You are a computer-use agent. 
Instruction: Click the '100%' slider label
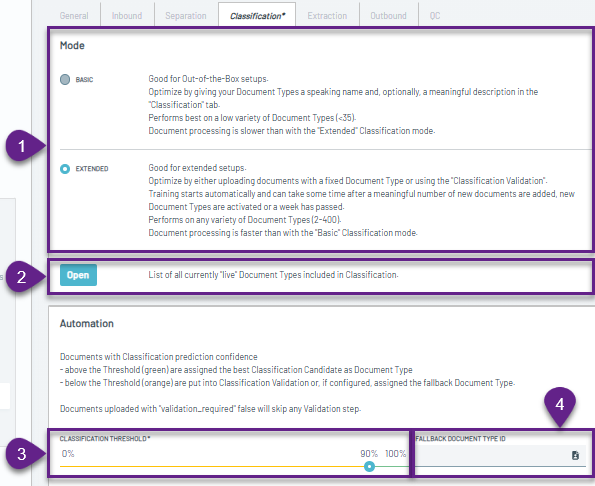click(x=395, y=454)
